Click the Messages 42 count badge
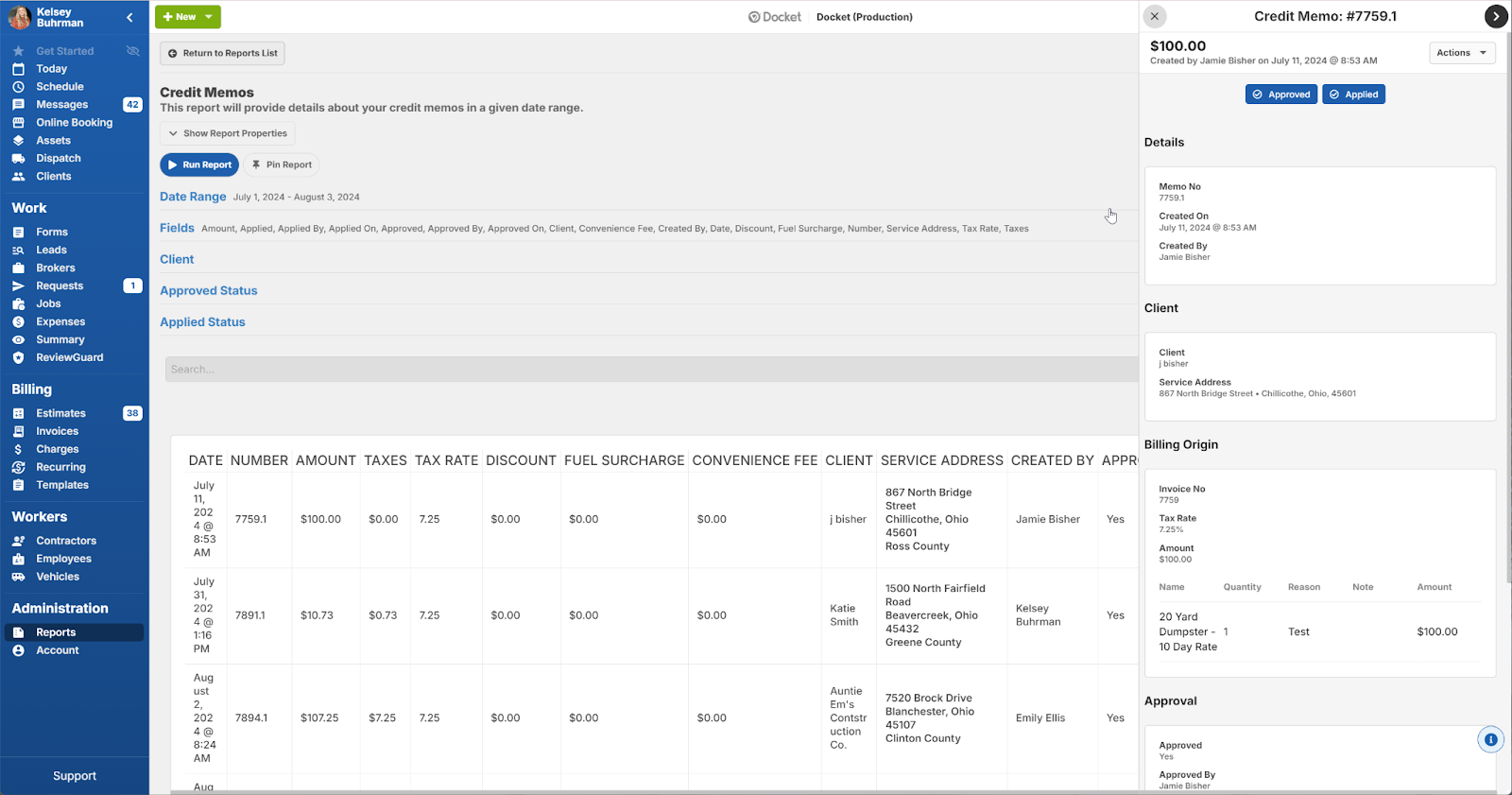Viewport: 1512px width, 795px height. tap(132, 105)
